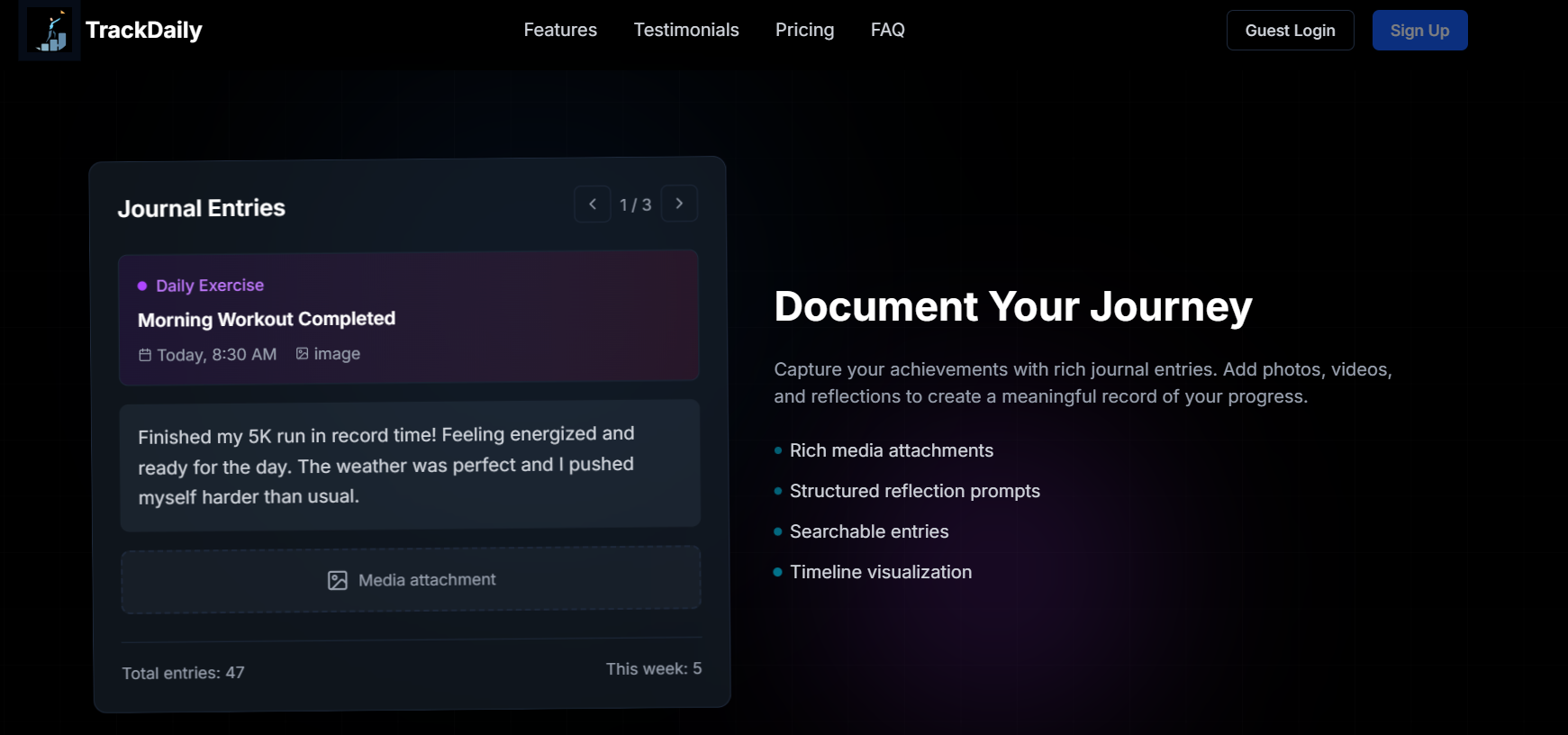Viewport: 1568px width, 735px height.
Task: Click the Document Your Journey heading
Action: point(1013,306)
